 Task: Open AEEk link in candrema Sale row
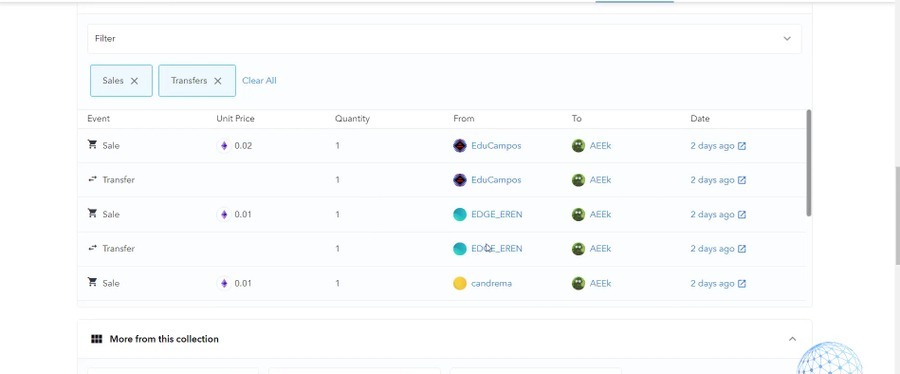click(x=600, y=283)
